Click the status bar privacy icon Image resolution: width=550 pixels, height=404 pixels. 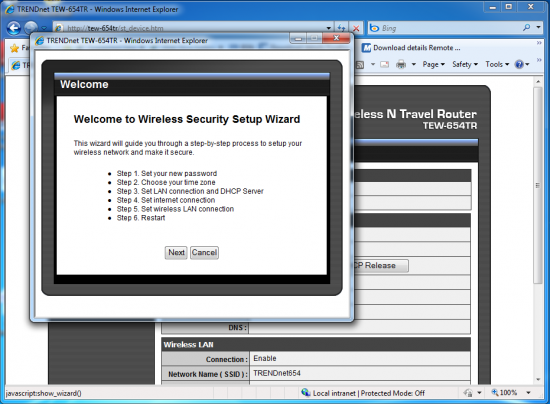click(x=468, y=393)
